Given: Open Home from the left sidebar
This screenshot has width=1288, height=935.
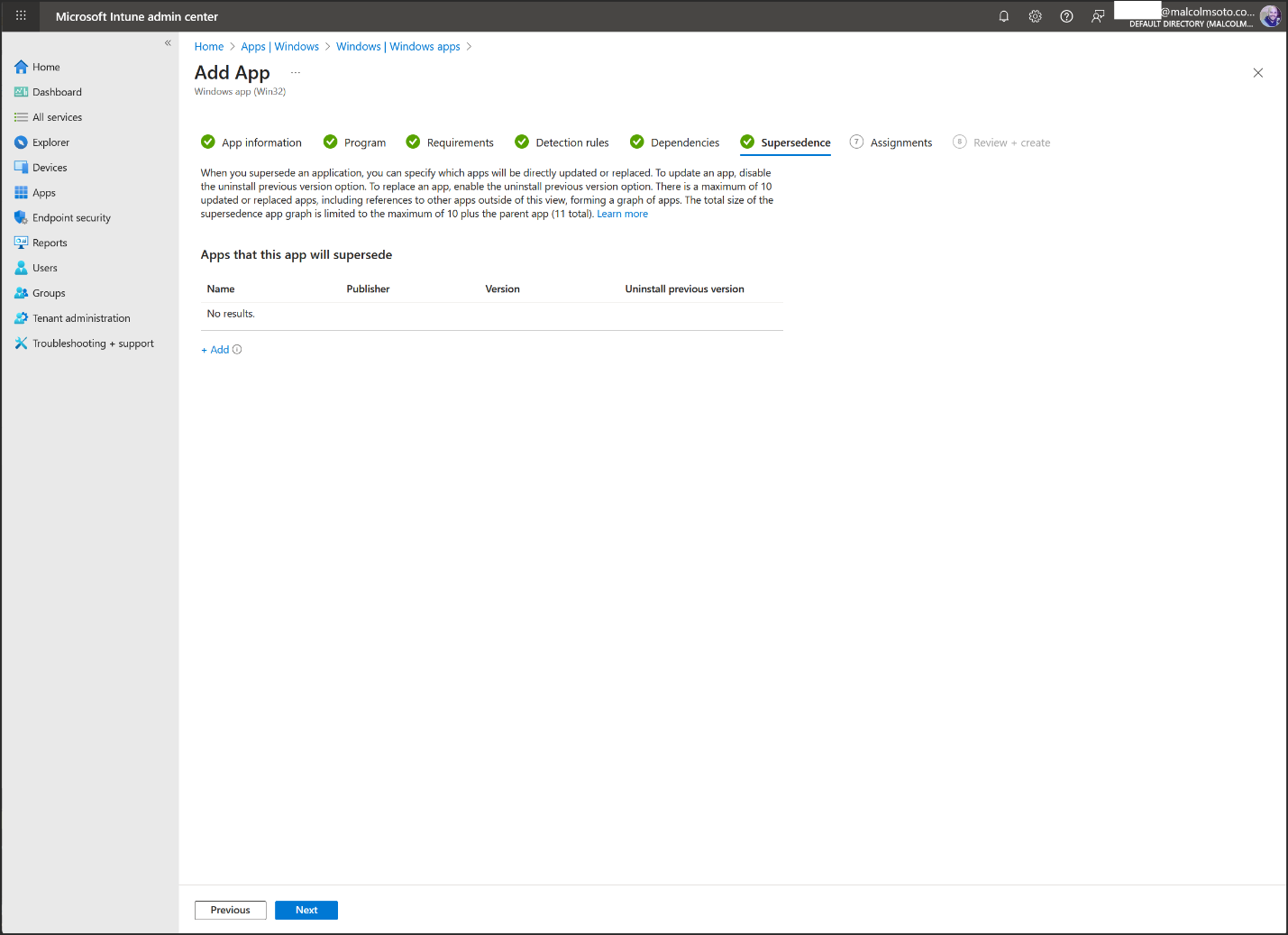Looking at the screenshot, I should pos(43,67).
